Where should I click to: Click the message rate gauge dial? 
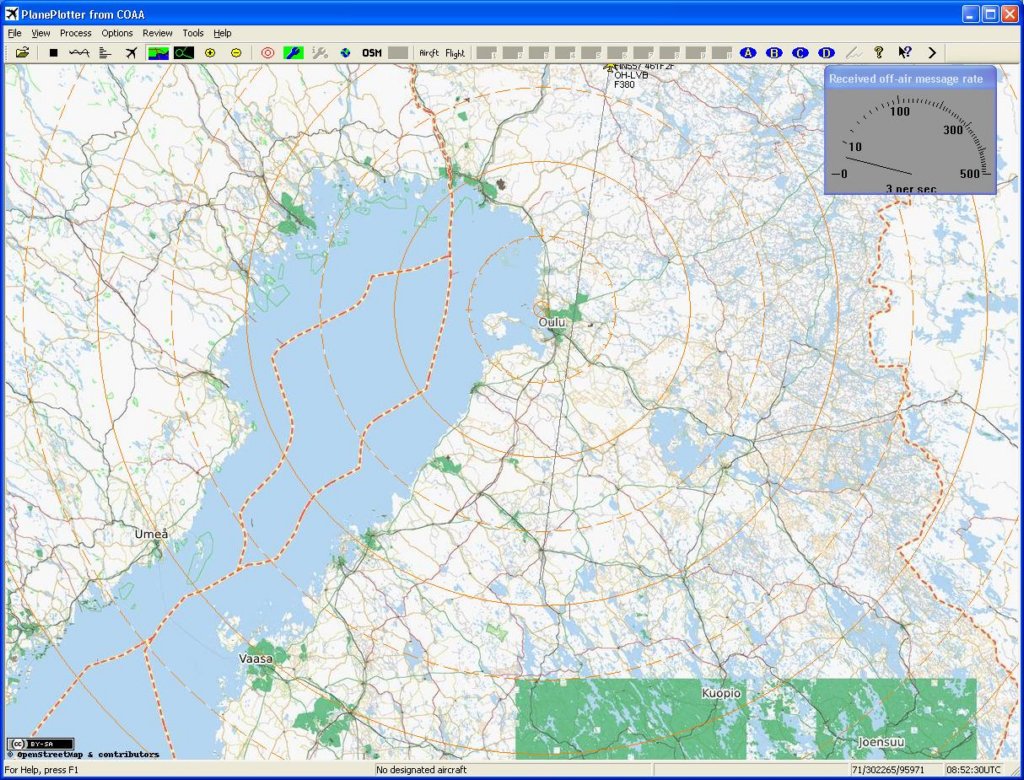point(910,140)
